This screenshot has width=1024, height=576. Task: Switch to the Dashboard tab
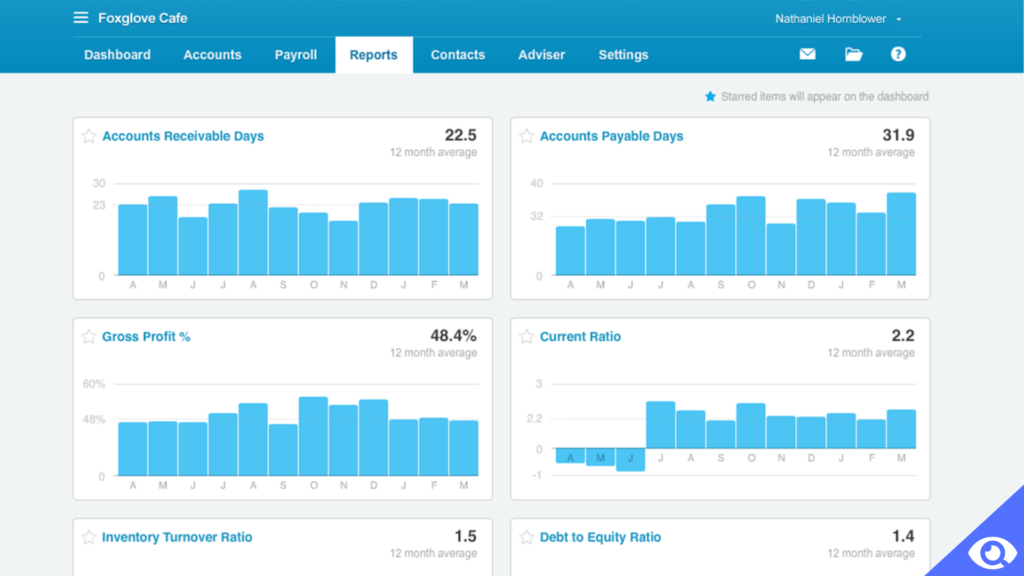tap(117, 55)
